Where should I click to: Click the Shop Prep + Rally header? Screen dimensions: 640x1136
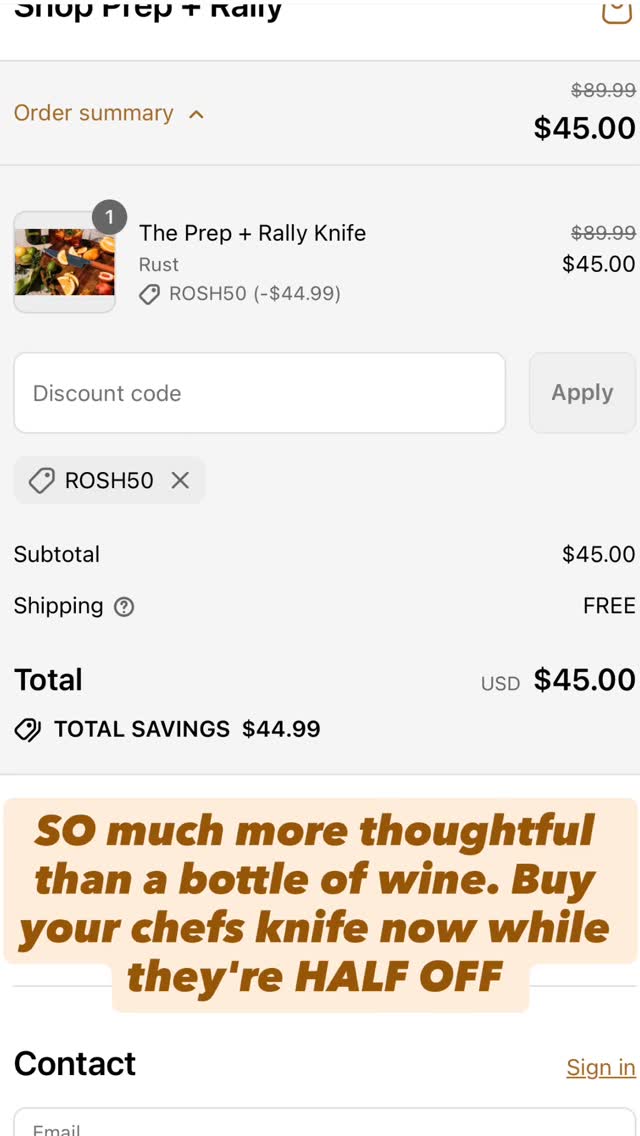148,10
